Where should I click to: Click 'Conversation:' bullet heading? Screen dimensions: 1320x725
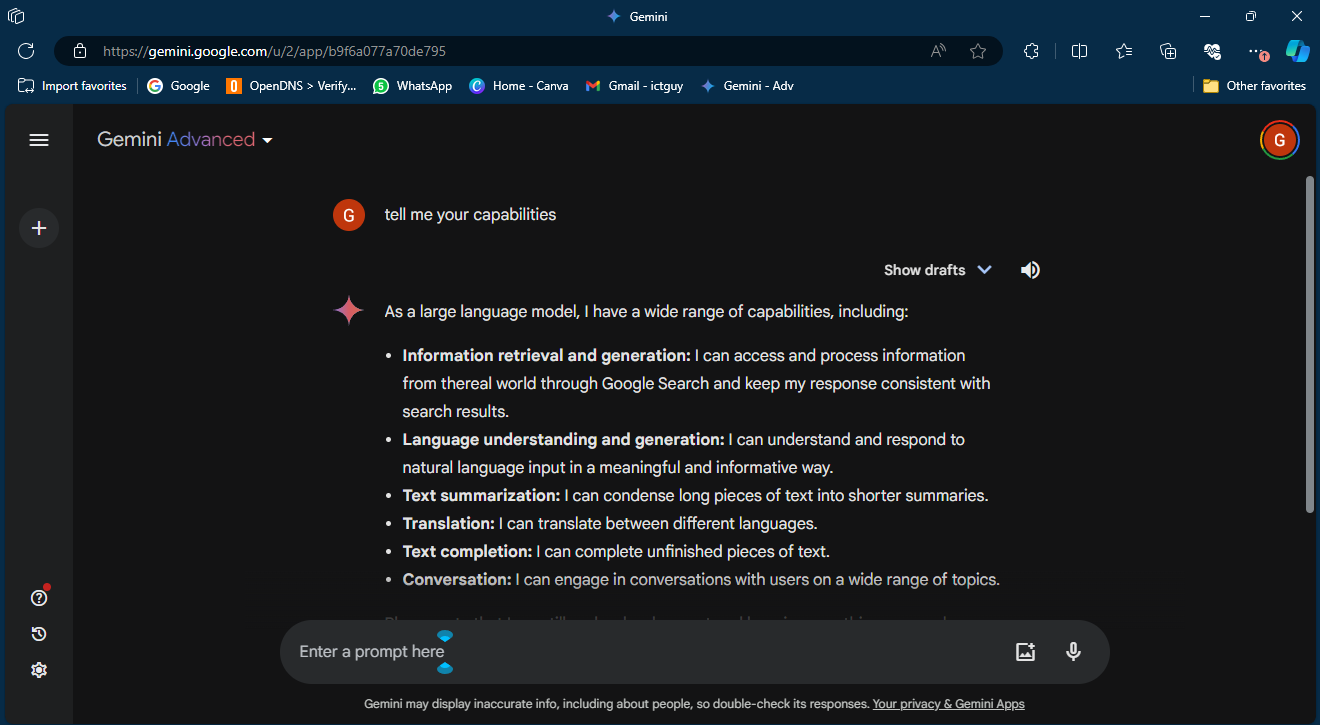(457, 579)
